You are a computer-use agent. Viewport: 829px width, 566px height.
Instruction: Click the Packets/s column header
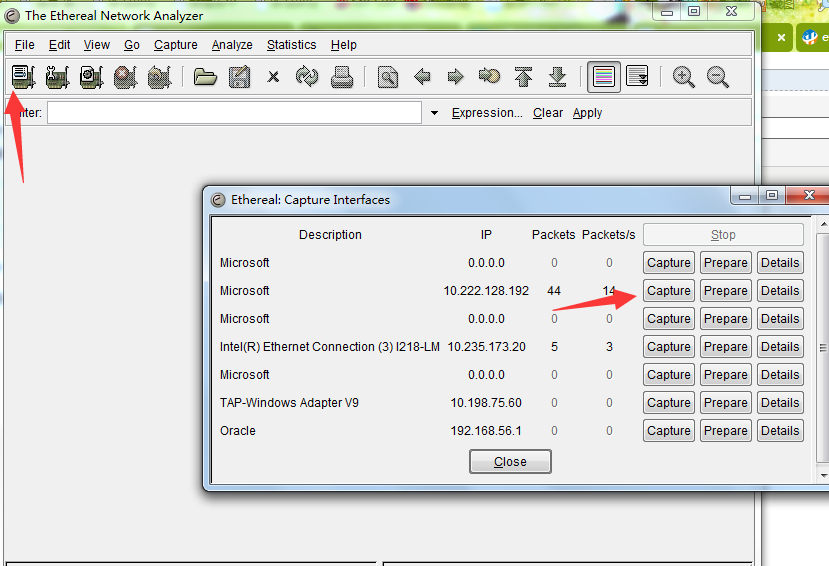tap(609, 235)
